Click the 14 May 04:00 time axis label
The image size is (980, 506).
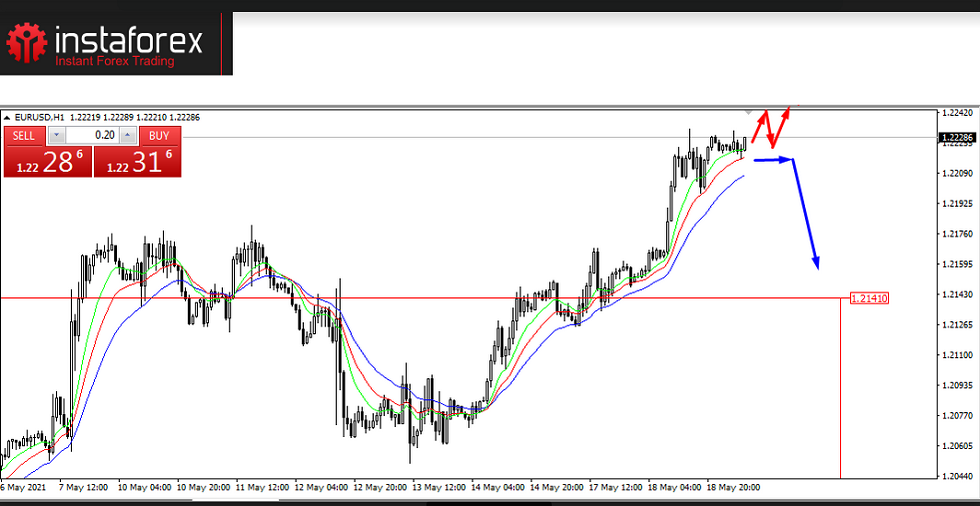[x=499, y=487]
